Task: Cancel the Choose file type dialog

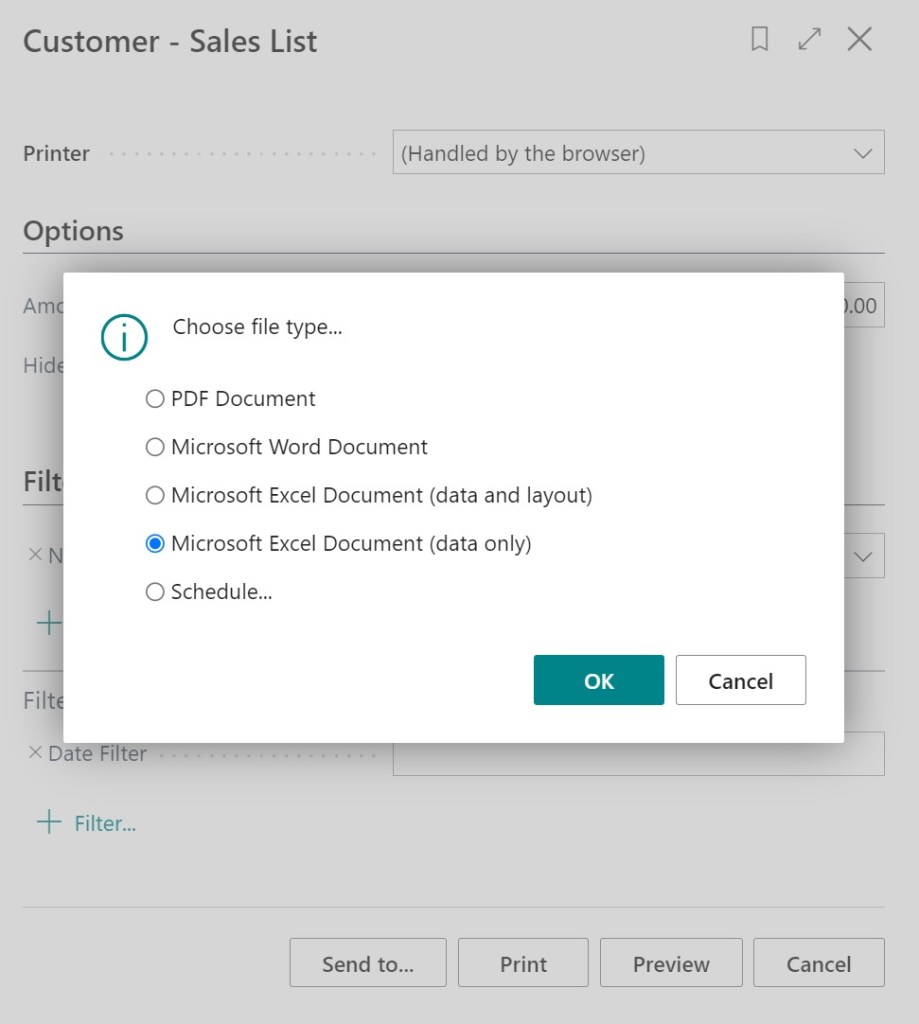Action: 740,680
